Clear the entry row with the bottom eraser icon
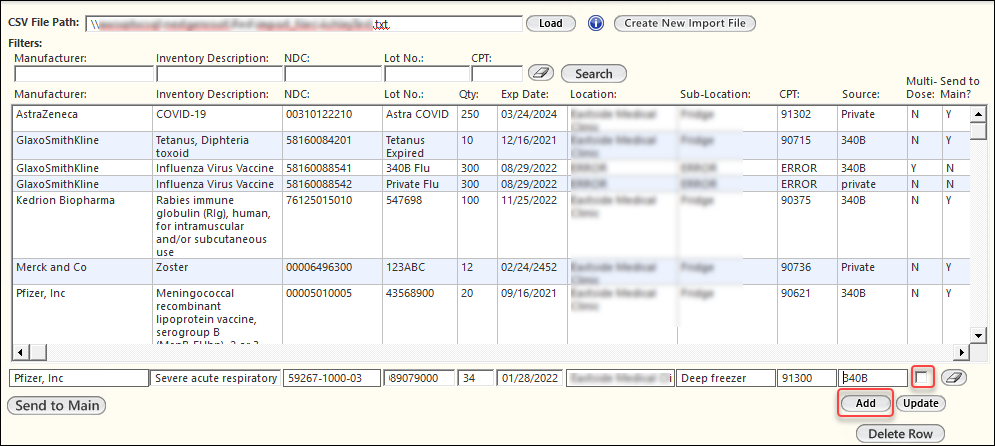This screenshot has width=995, height=446. (x=954, y=378)
